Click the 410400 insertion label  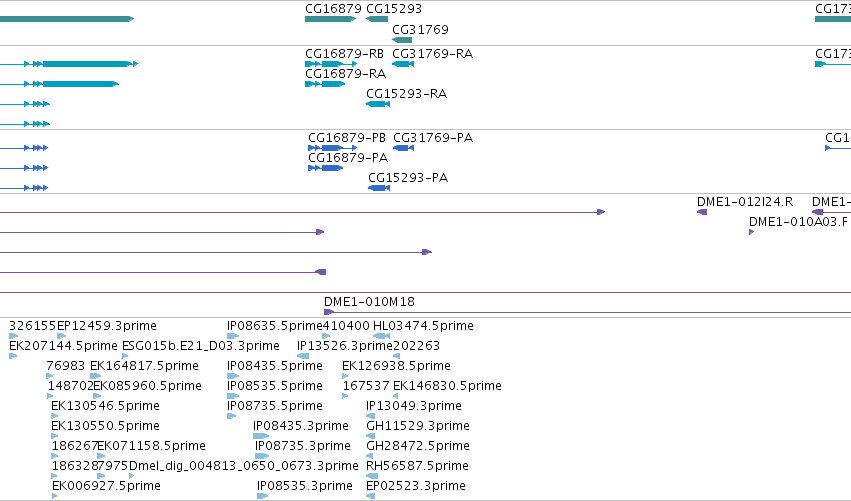click(346, 326)
